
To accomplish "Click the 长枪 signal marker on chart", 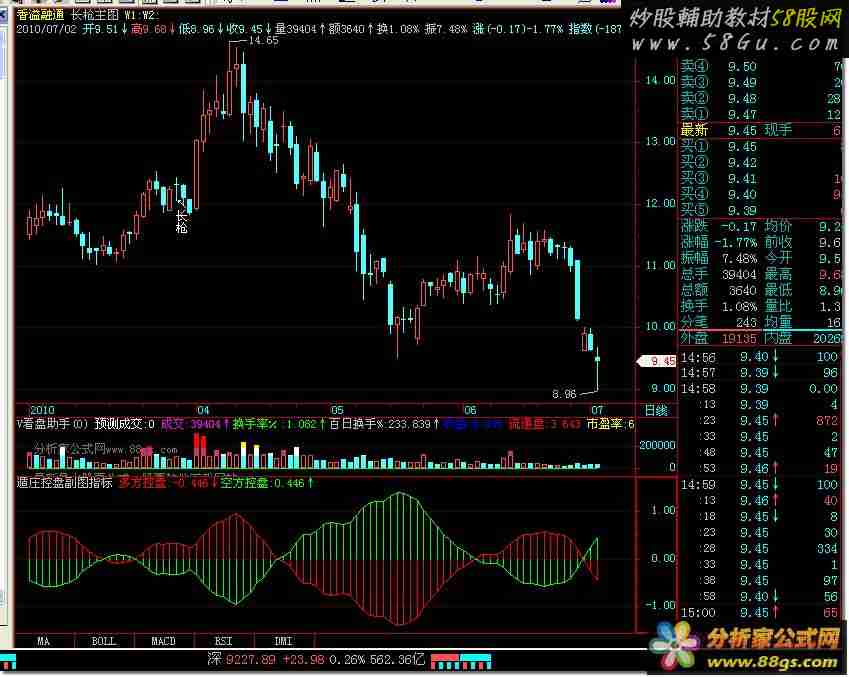I will [181, 222].
